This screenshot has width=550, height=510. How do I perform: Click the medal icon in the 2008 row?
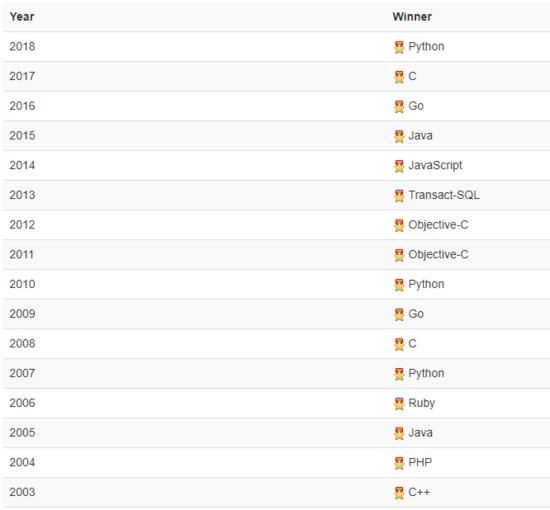tap(399, 344)
